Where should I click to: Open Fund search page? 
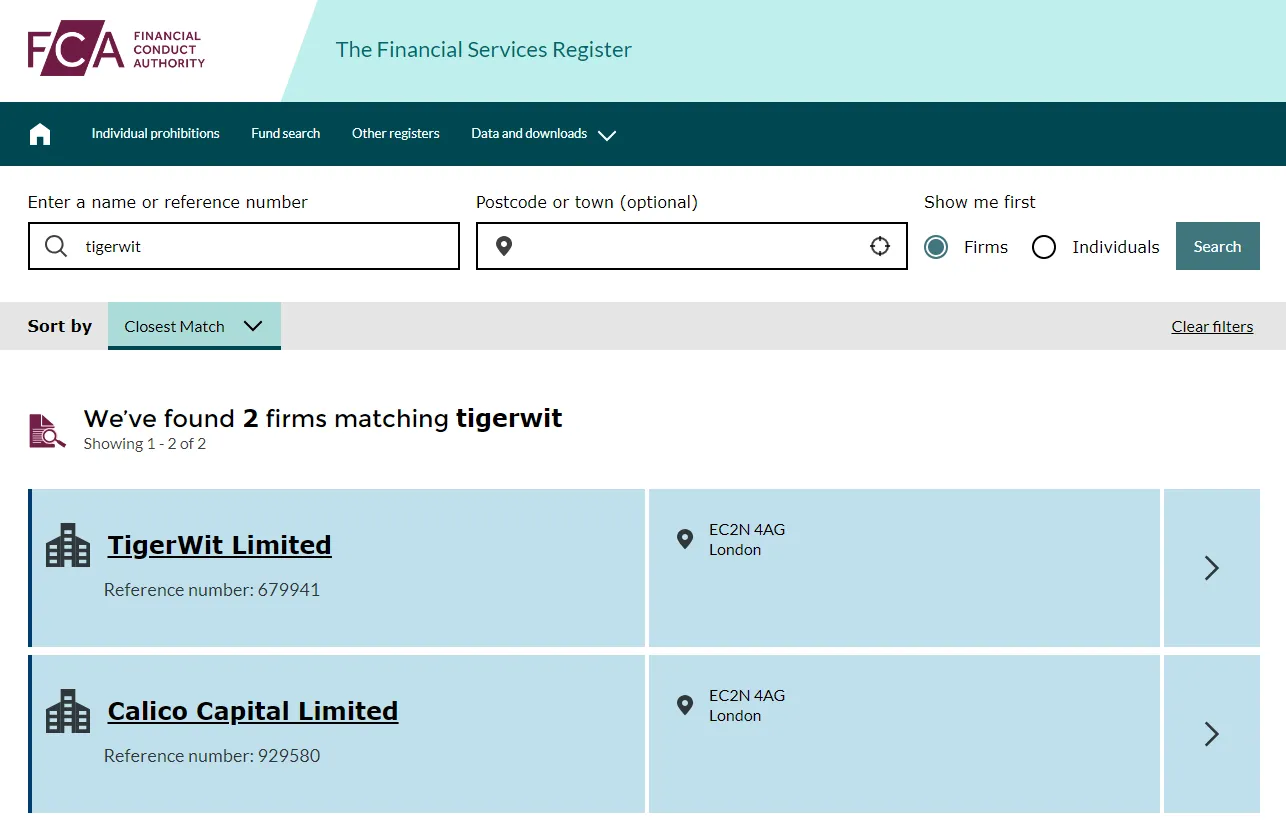pos(286,133)
